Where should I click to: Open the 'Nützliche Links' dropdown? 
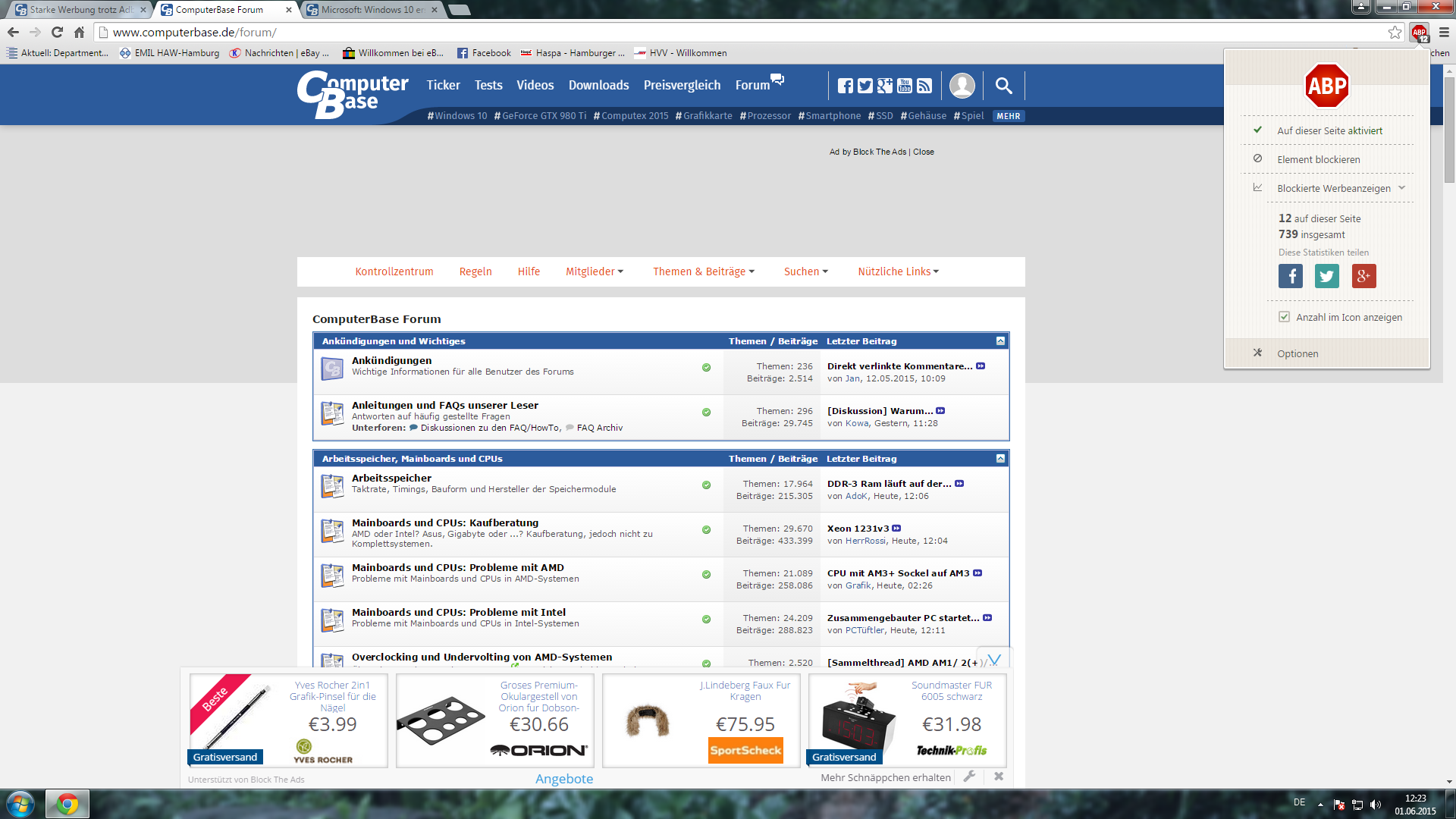[x=898, y=271]
